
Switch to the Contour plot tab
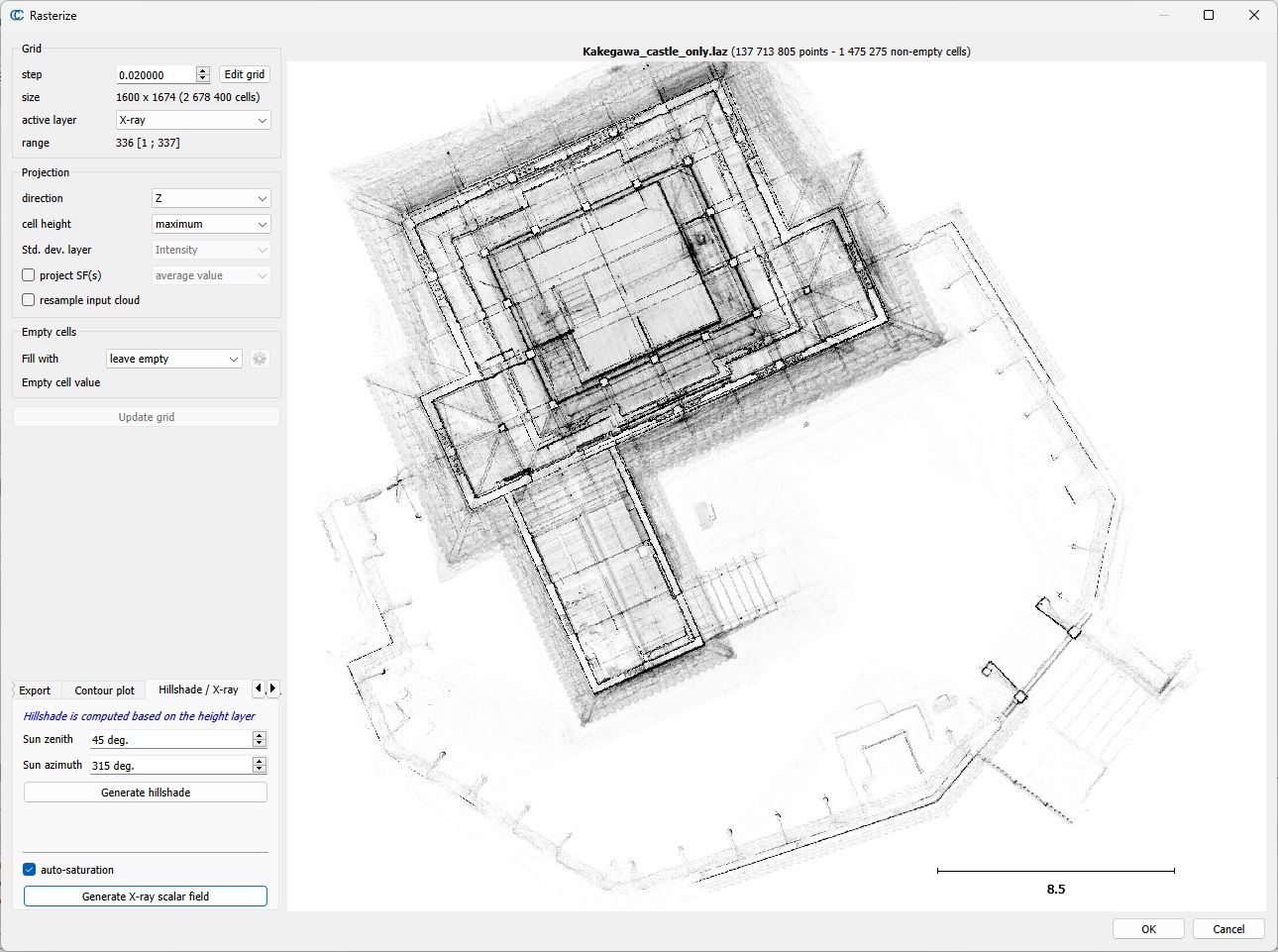[x=104, y=690]
